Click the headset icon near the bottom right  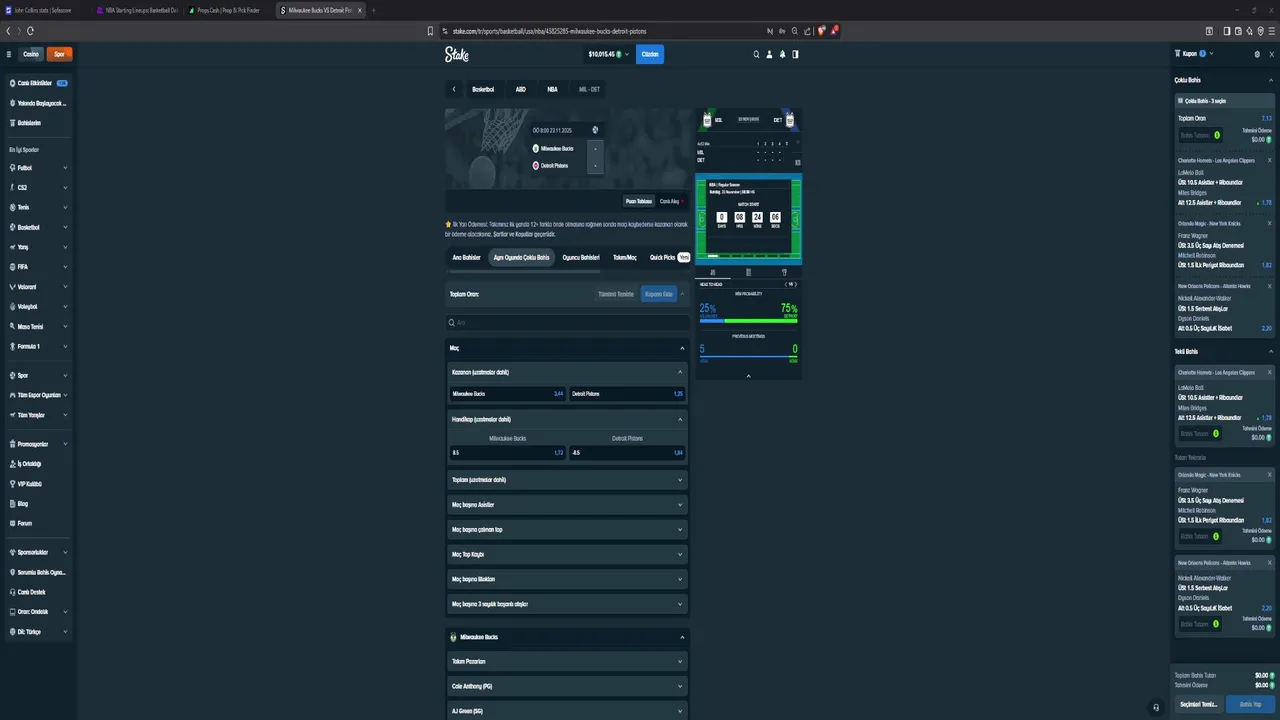pos(1157,707)
